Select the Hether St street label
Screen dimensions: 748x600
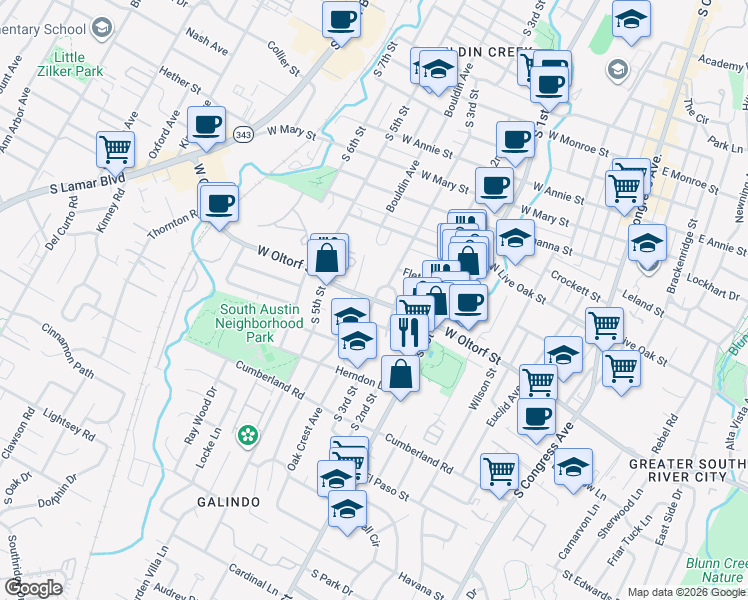point(180,80)
